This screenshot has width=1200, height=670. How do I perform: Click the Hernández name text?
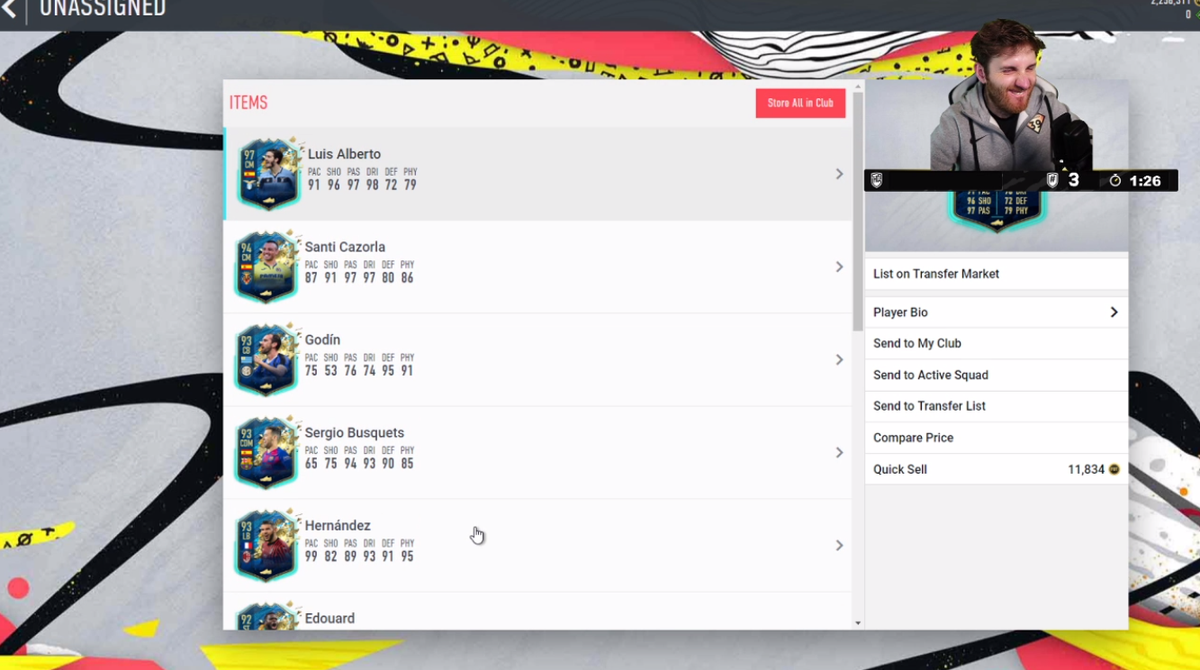pos(338,526)
